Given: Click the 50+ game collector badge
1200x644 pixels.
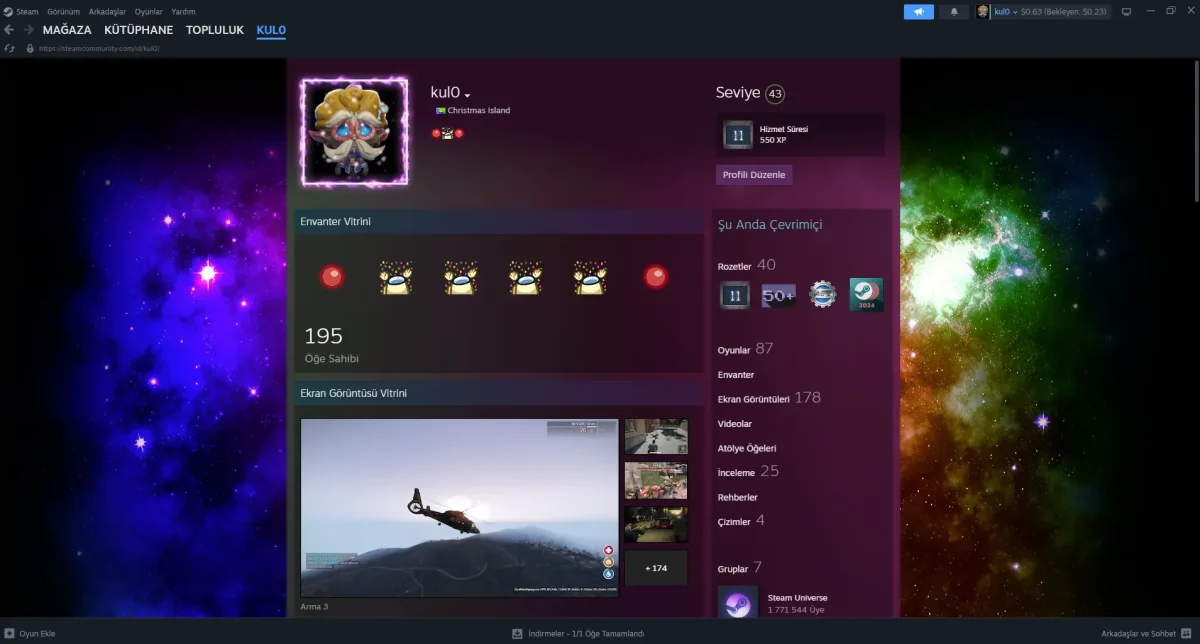Looking at the screenshot, I should point(779,295).
